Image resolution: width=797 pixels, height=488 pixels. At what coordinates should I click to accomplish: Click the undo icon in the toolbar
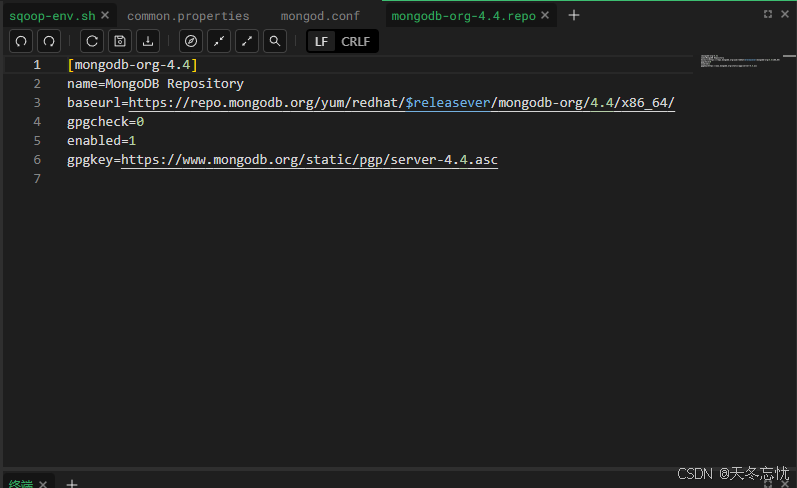coord(21,41)
